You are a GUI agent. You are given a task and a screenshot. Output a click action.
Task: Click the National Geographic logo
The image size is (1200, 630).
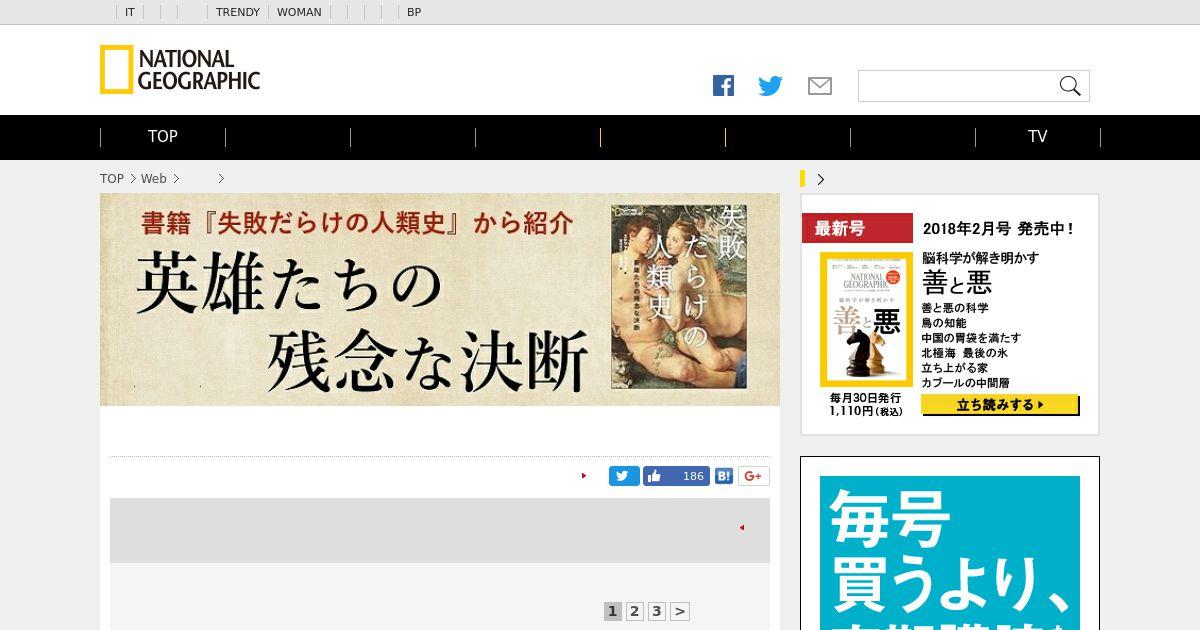click(x=180, y=70)
